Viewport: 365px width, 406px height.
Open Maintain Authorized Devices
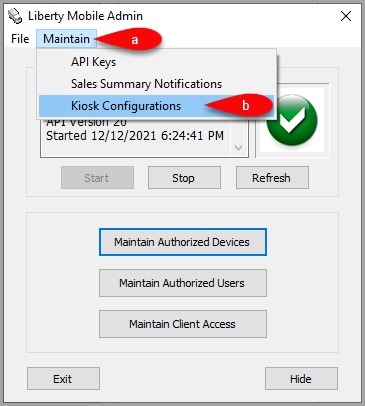(x=183, y=242)
